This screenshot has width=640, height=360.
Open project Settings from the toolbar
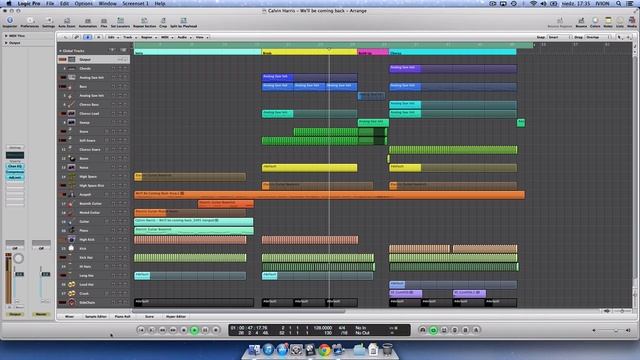pyautogui.click(x=49, y=22)
